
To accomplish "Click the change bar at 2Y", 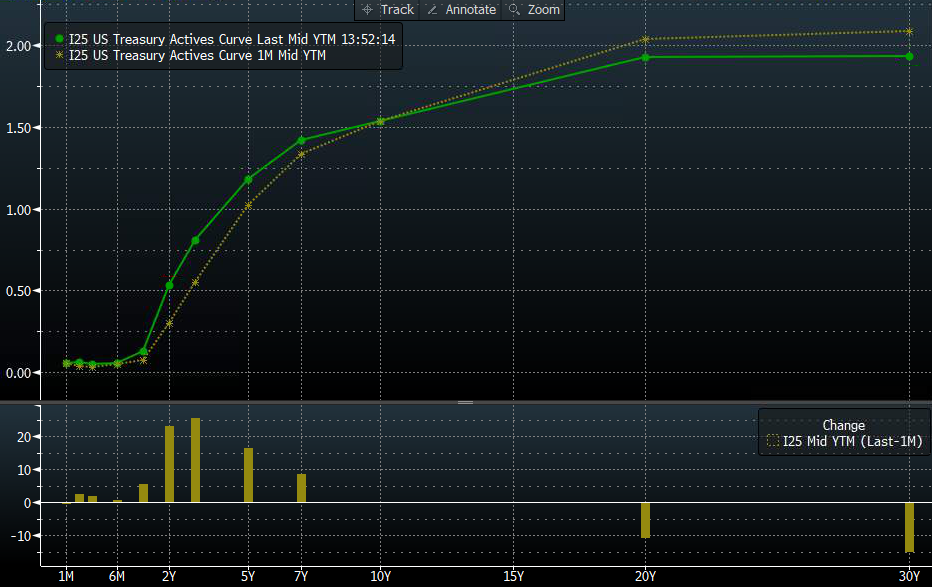I will click(169, 464).
